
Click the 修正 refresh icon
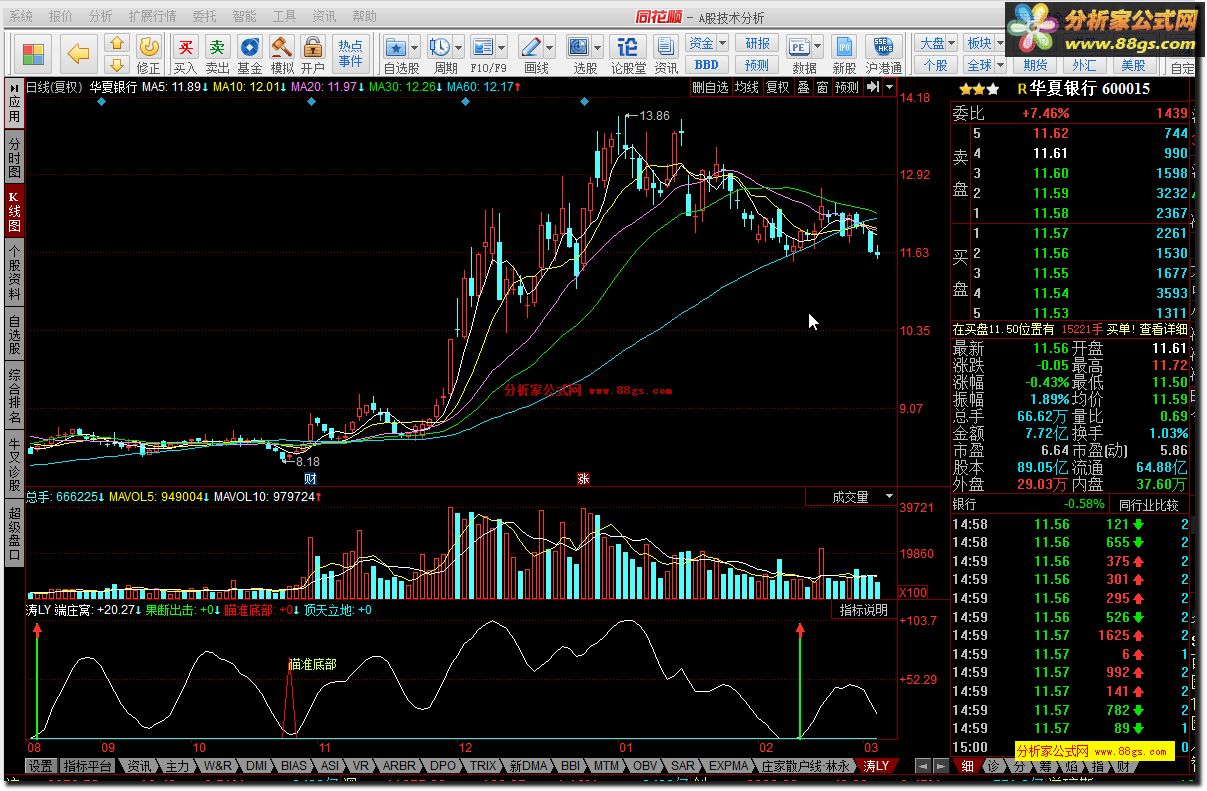[148, 46]
